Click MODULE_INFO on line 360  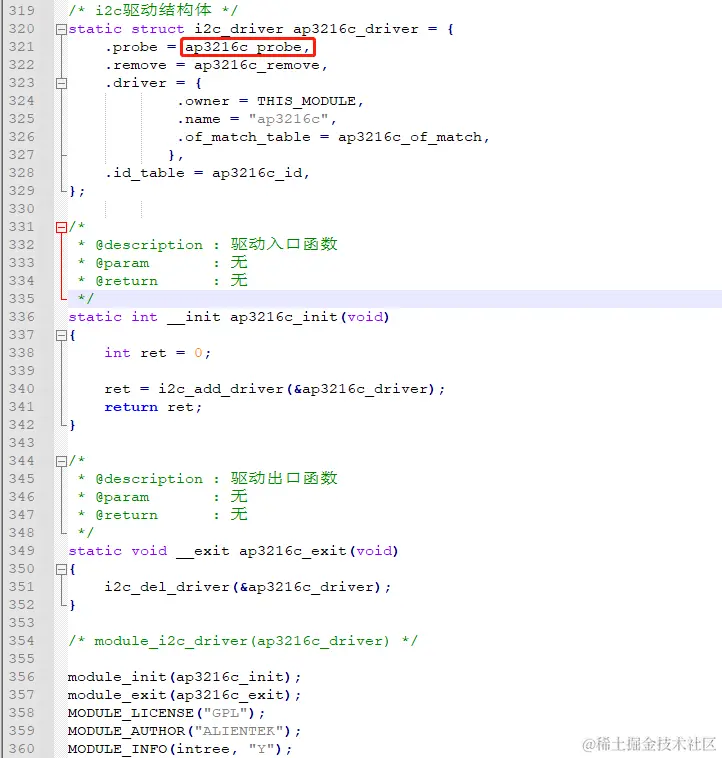(x=117, y=749)
